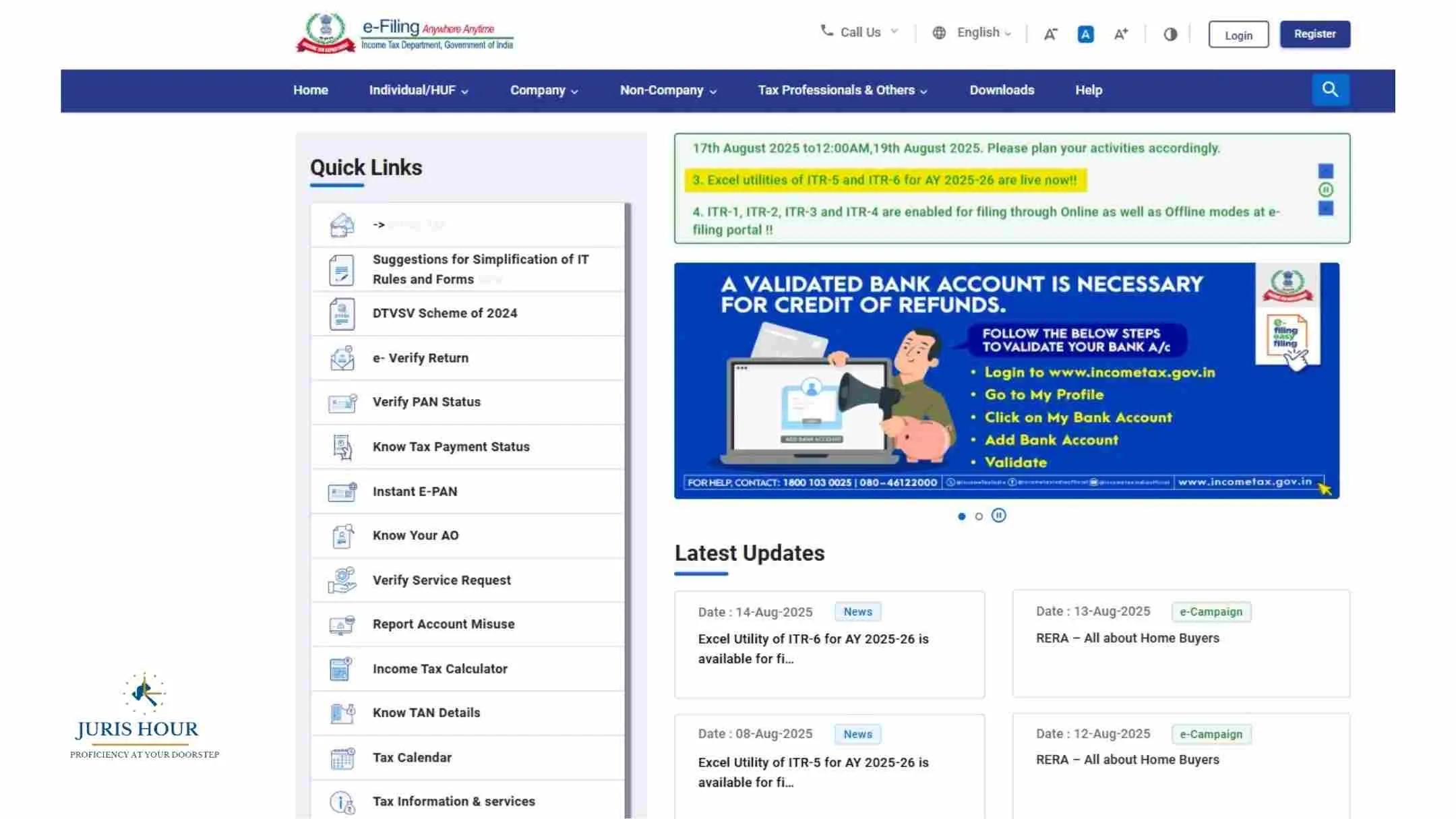
Task: Open the 14-Aug-2025 ITR-6 Excel Utility news
Action: pyautogui.click(x=829, y=644)
